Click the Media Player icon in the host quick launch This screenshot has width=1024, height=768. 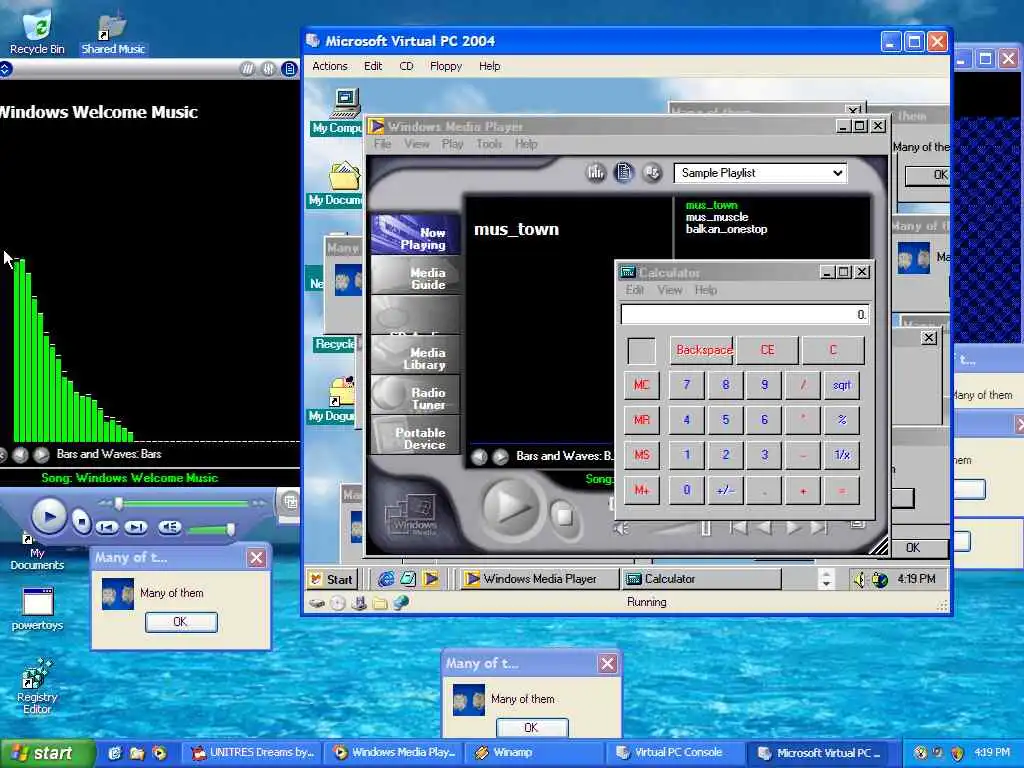click(x=159, y=753)
